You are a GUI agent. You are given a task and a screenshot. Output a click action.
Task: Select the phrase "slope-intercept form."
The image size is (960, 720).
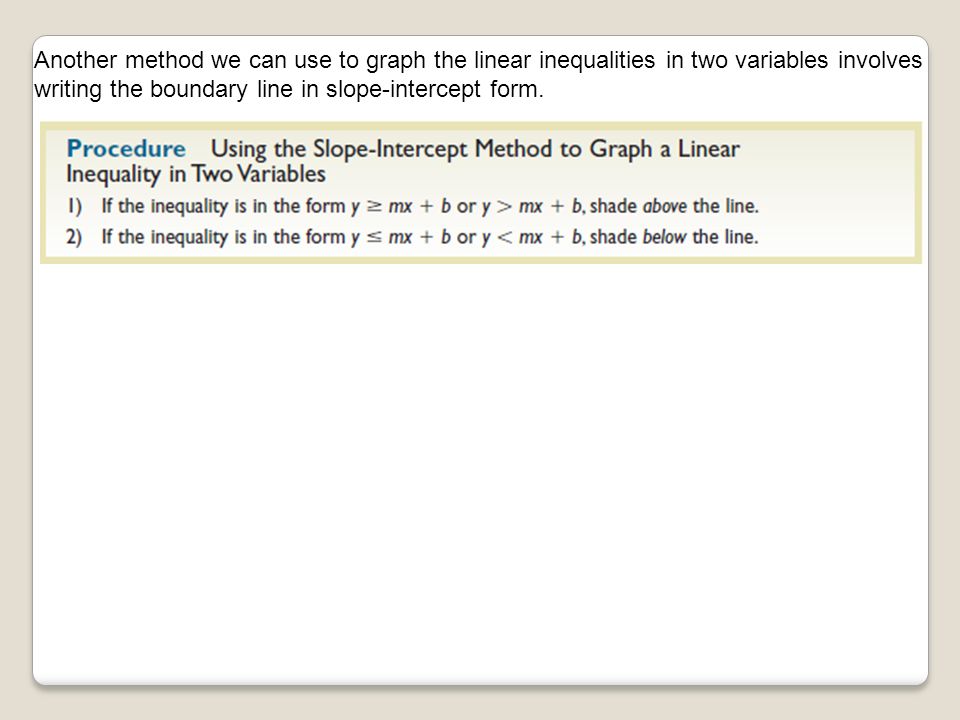pos(435,89)
